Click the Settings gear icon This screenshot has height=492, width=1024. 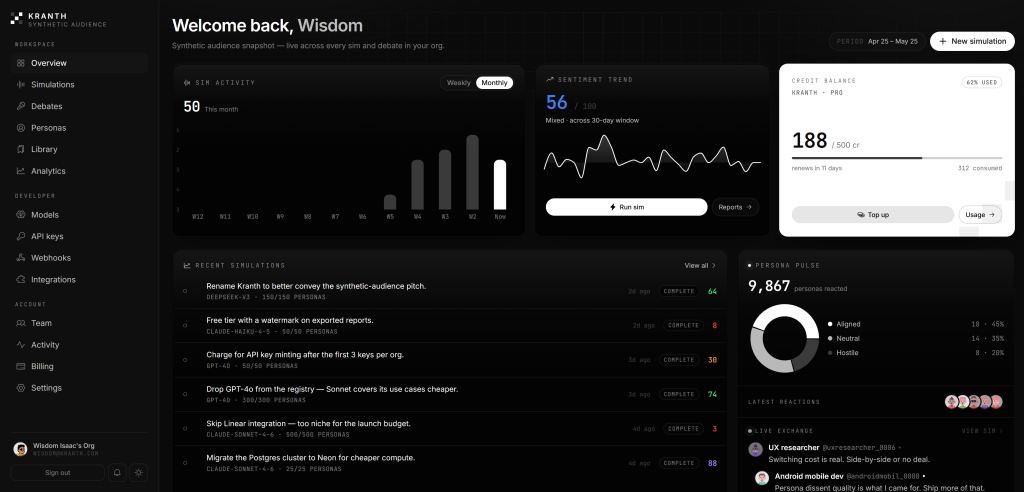(21, 387)
